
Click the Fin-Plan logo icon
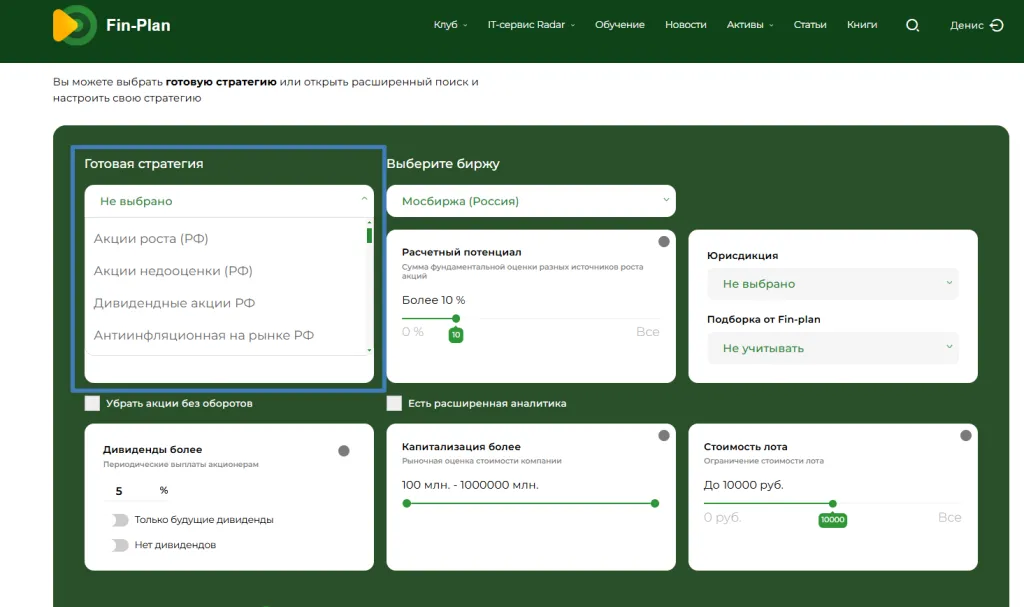click(74, 25)
